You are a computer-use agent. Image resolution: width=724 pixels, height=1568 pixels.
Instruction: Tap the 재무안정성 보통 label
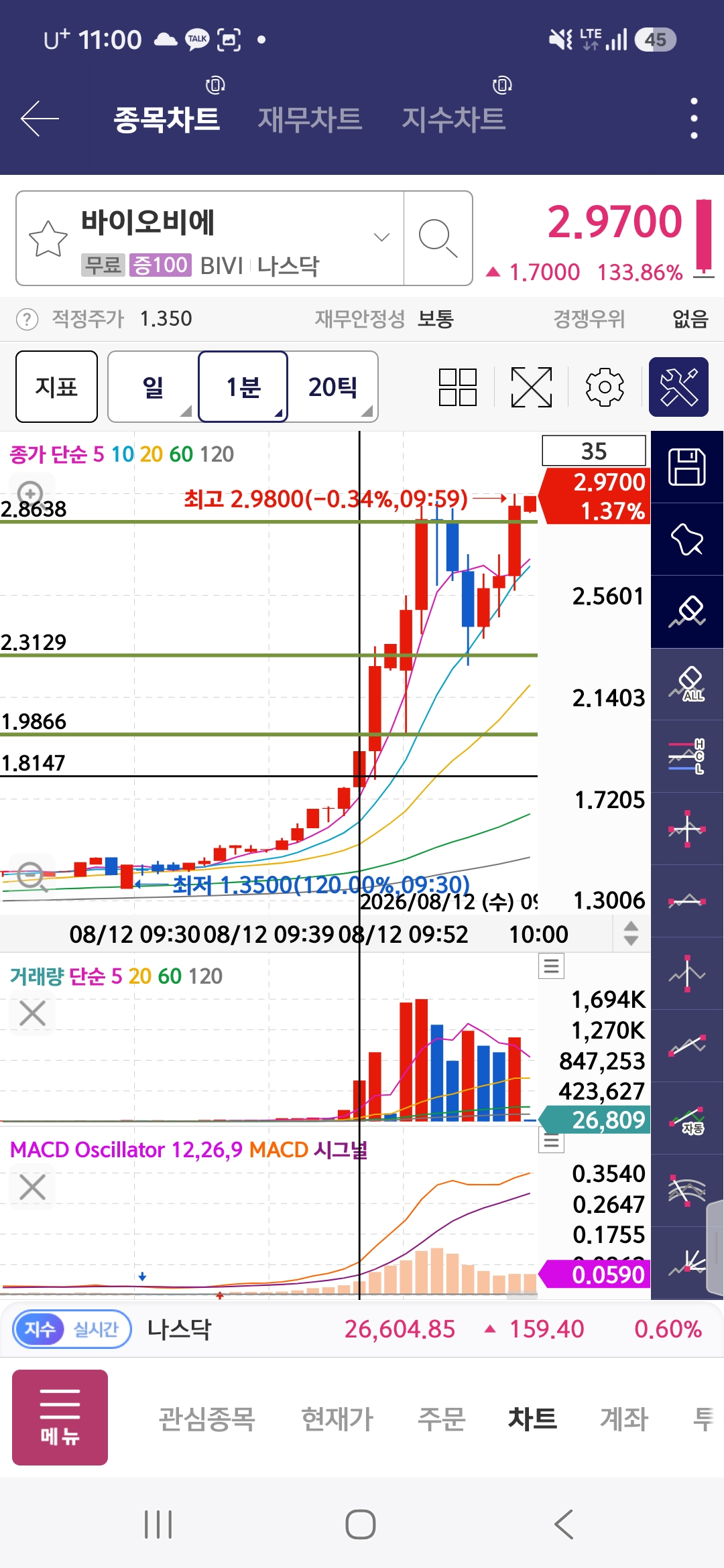pyautogui.click(x=385, y=319)
